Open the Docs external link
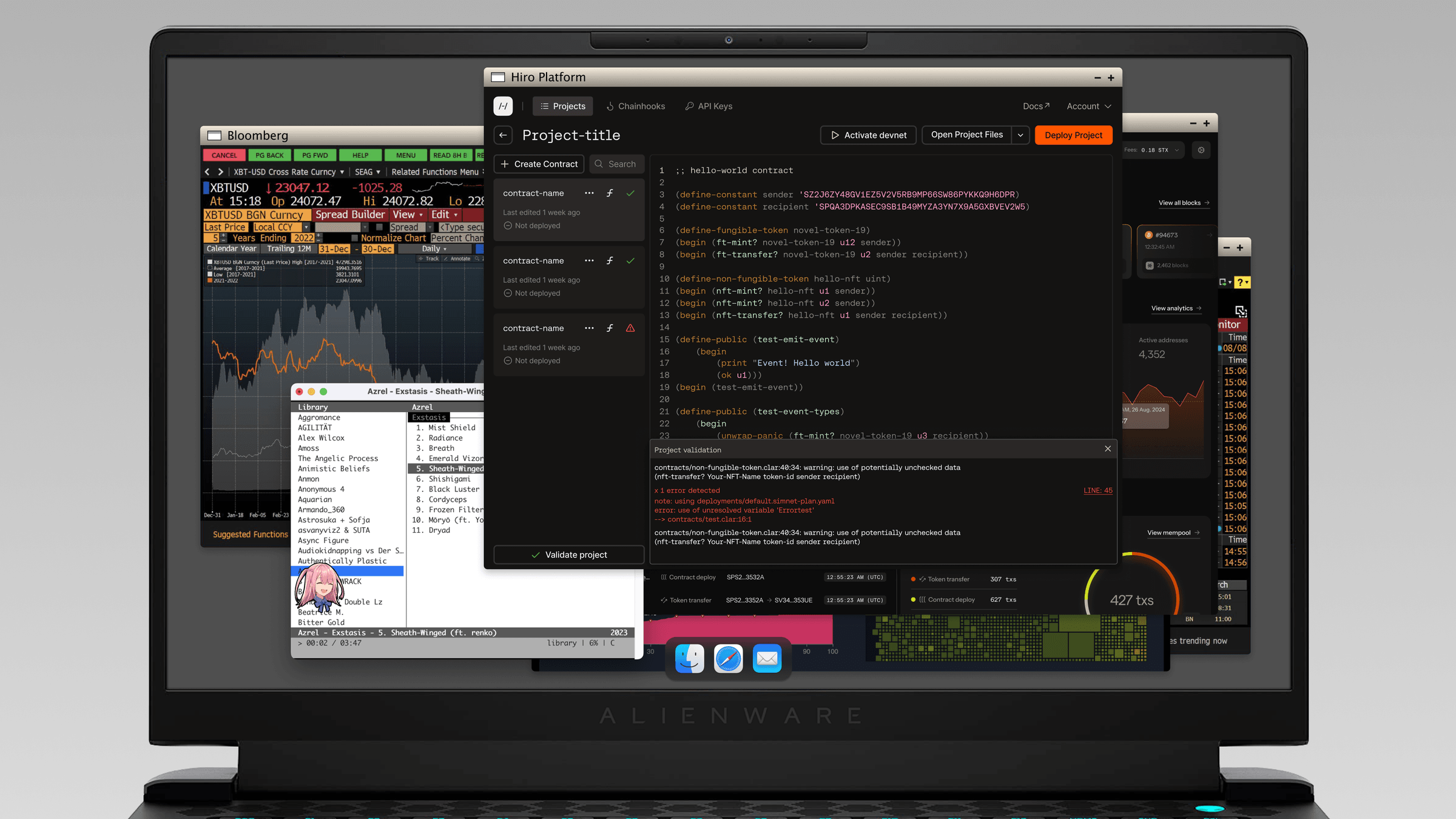 tap(1036, 106)
